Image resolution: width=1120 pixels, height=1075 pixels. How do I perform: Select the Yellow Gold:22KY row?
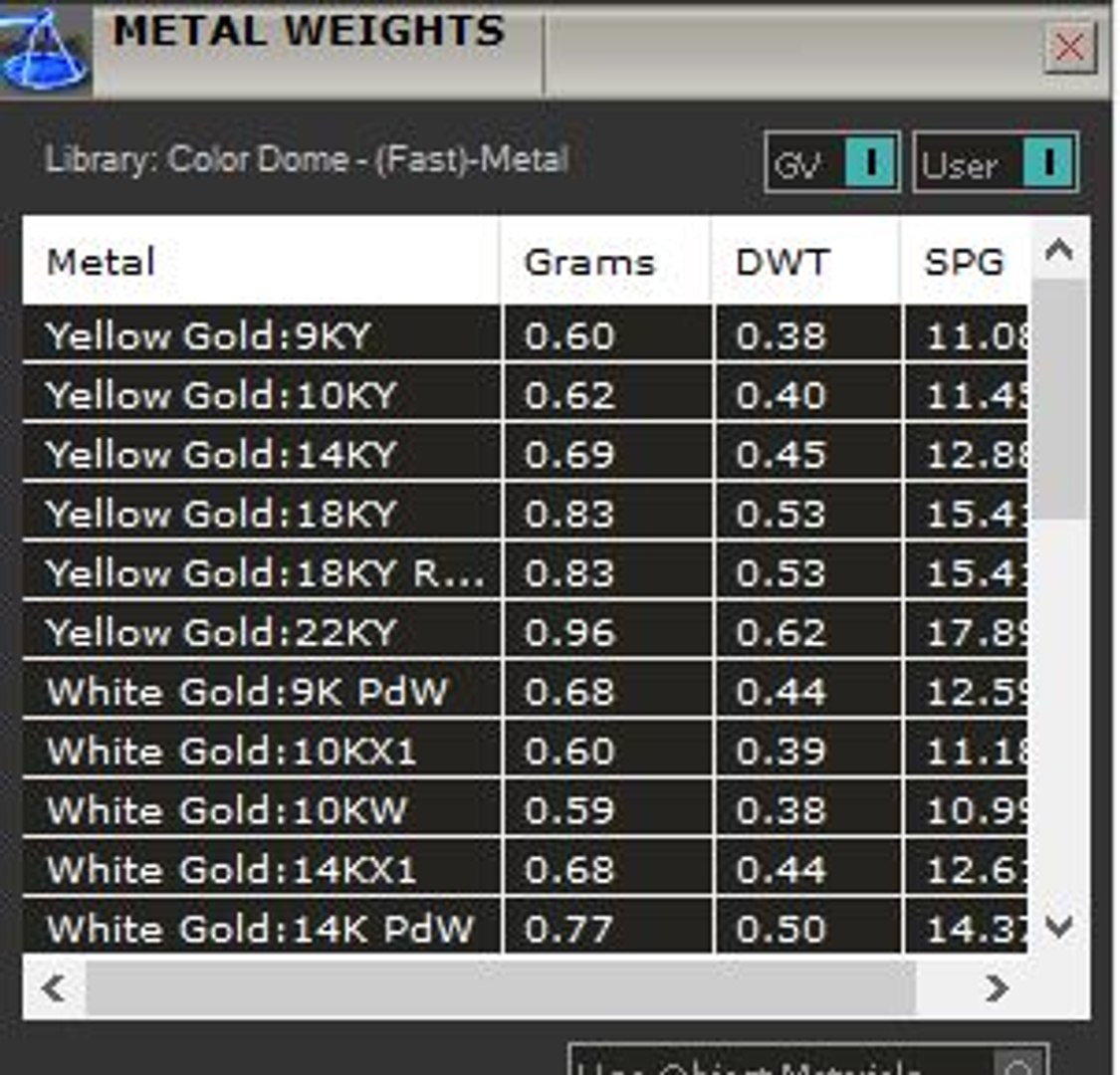pos(525,631)
